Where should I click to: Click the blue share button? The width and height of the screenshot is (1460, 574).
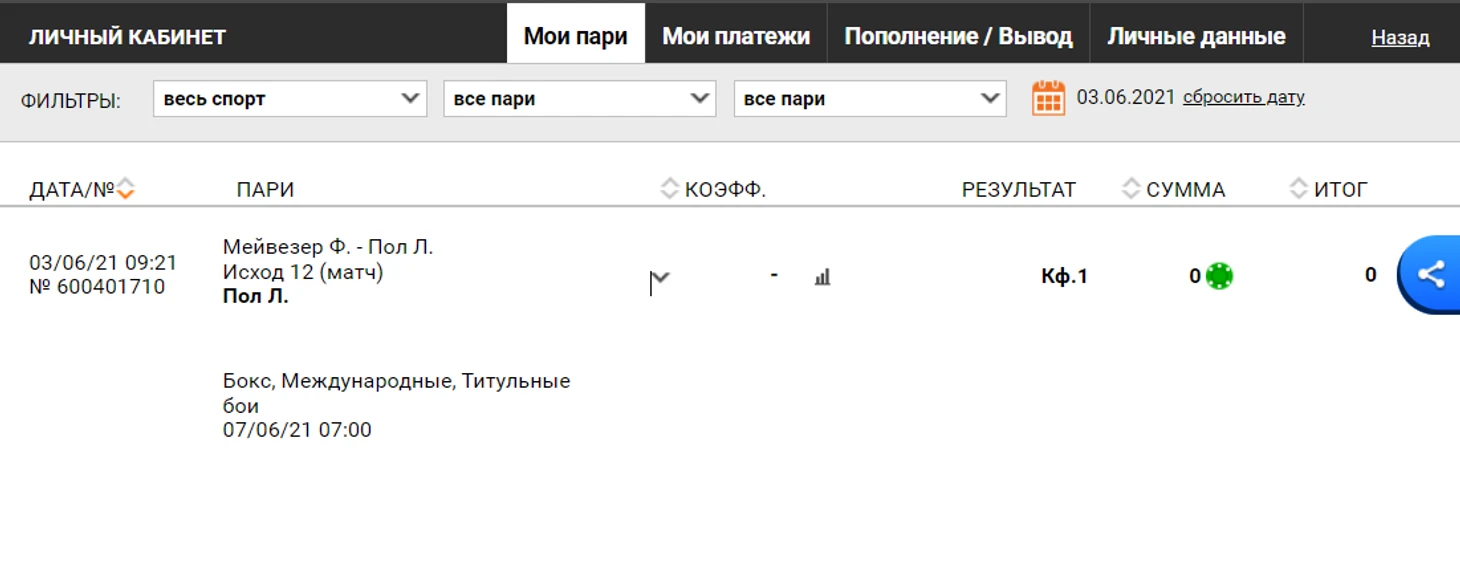coord(1429,275)
